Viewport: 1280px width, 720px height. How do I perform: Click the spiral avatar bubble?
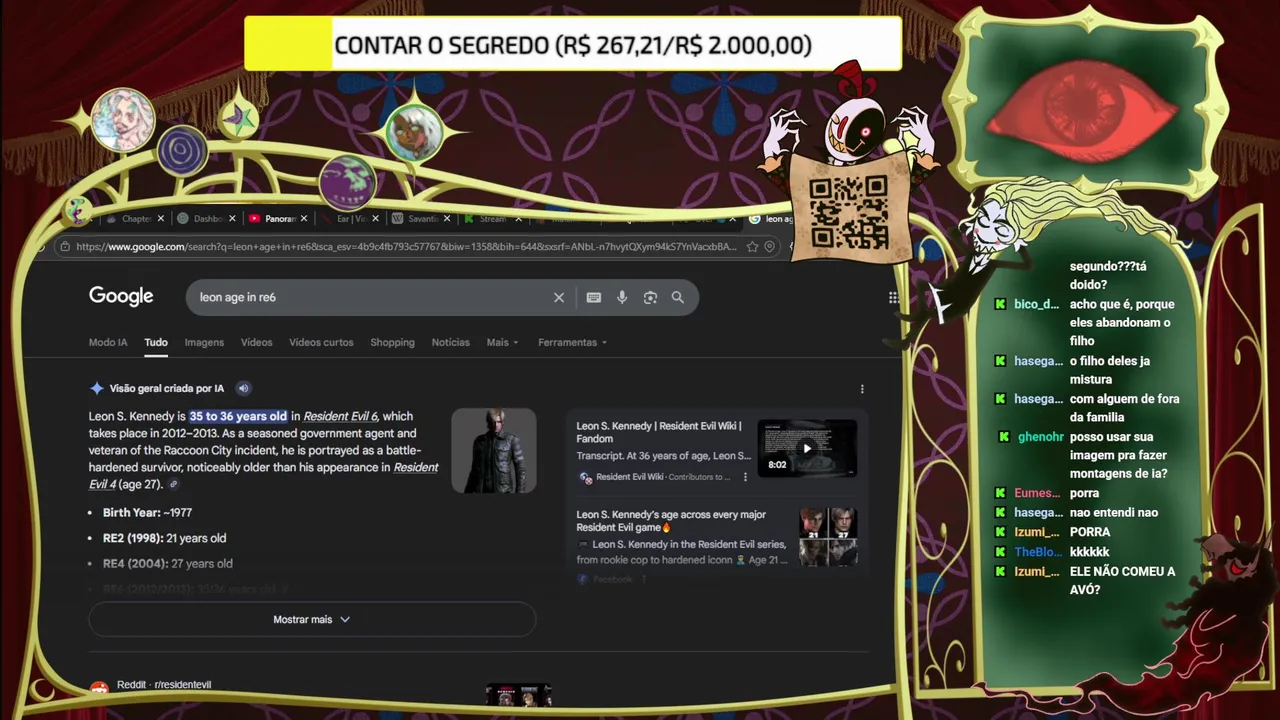182,153
